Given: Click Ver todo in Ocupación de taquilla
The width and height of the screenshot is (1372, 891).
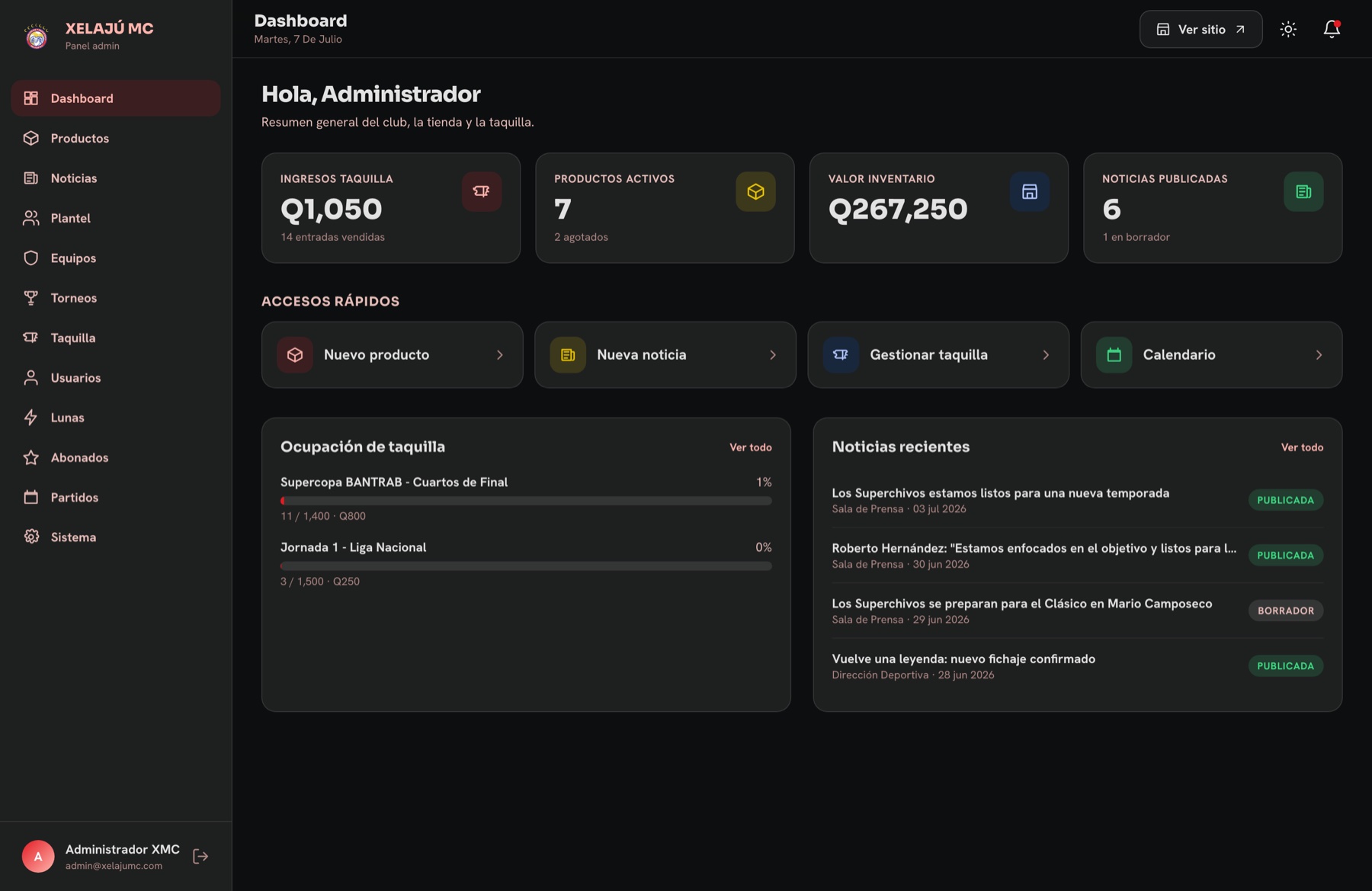Looking at the screenshot, I should pos(750,447).
